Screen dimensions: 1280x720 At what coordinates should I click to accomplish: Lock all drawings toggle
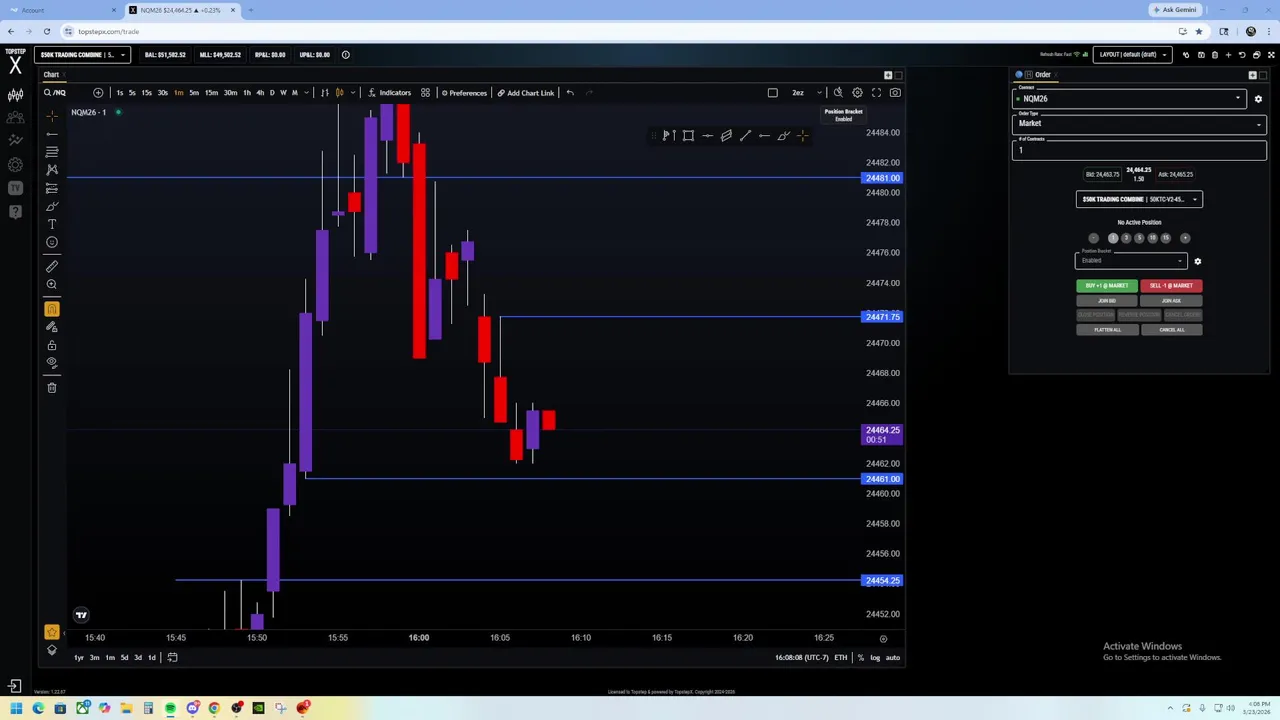tap(52, 345)
